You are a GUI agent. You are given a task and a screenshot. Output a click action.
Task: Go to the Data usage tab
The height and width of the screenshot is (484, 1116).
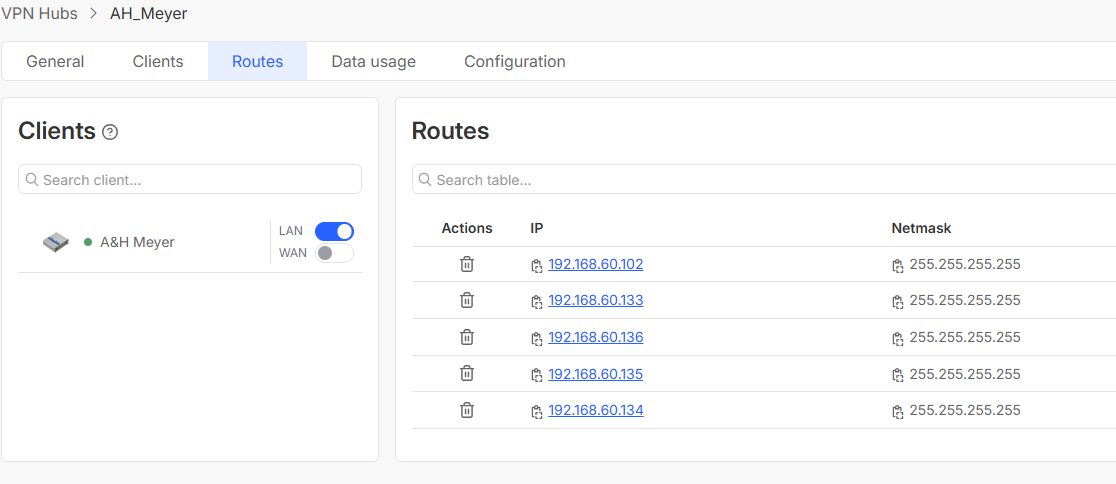(x=373, y=61)
